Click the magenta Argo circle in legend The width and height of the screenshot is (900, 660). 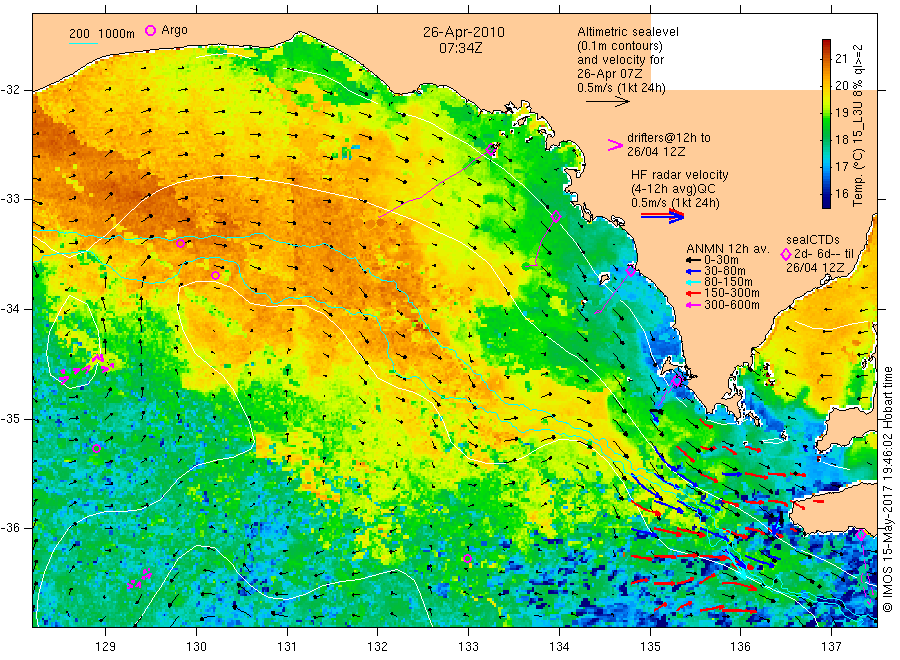(x=150, y=30)
